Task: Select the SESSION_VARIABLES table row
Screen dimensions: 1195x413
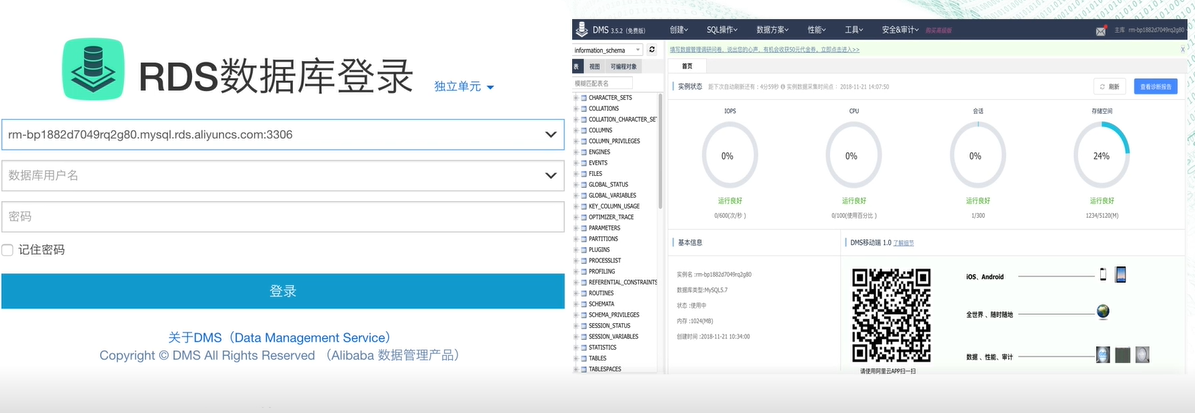Action: (614, 336)
